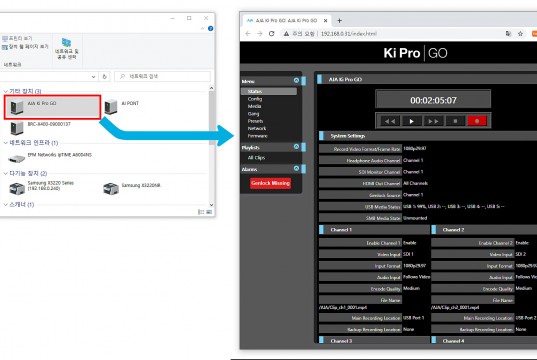Collapse the 스캐너 (1) group
Screen dimensions: 537x360
pyautogui.click(x=5, y=204)
